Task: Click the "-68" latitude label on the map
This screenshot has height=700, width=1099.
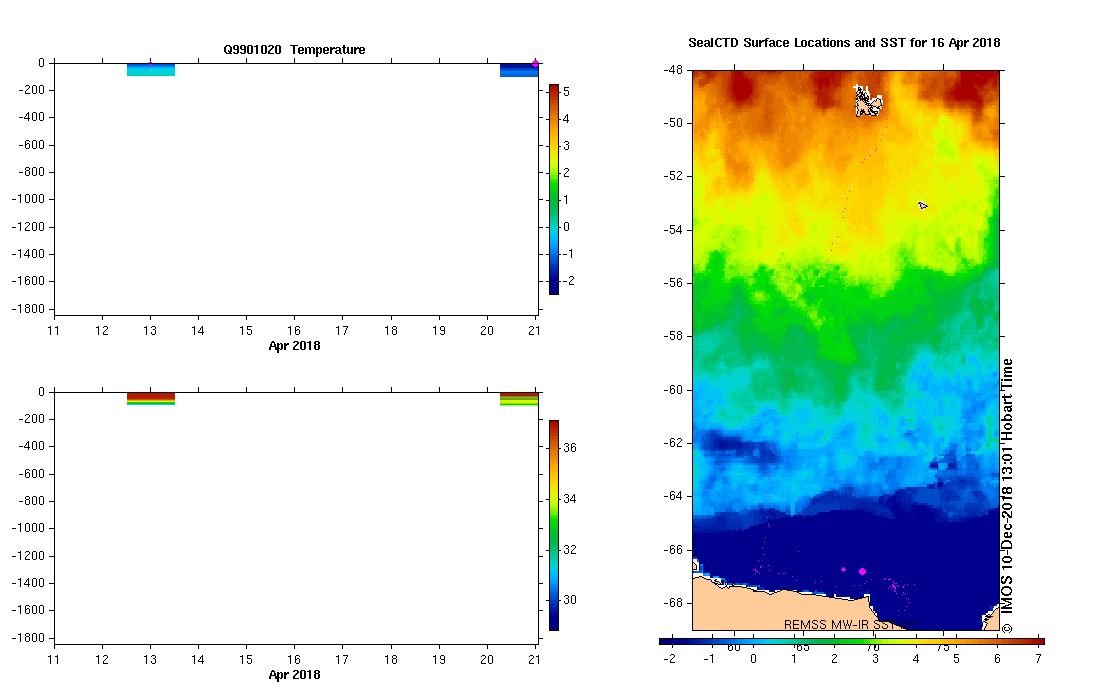Action: coord(673,603)
